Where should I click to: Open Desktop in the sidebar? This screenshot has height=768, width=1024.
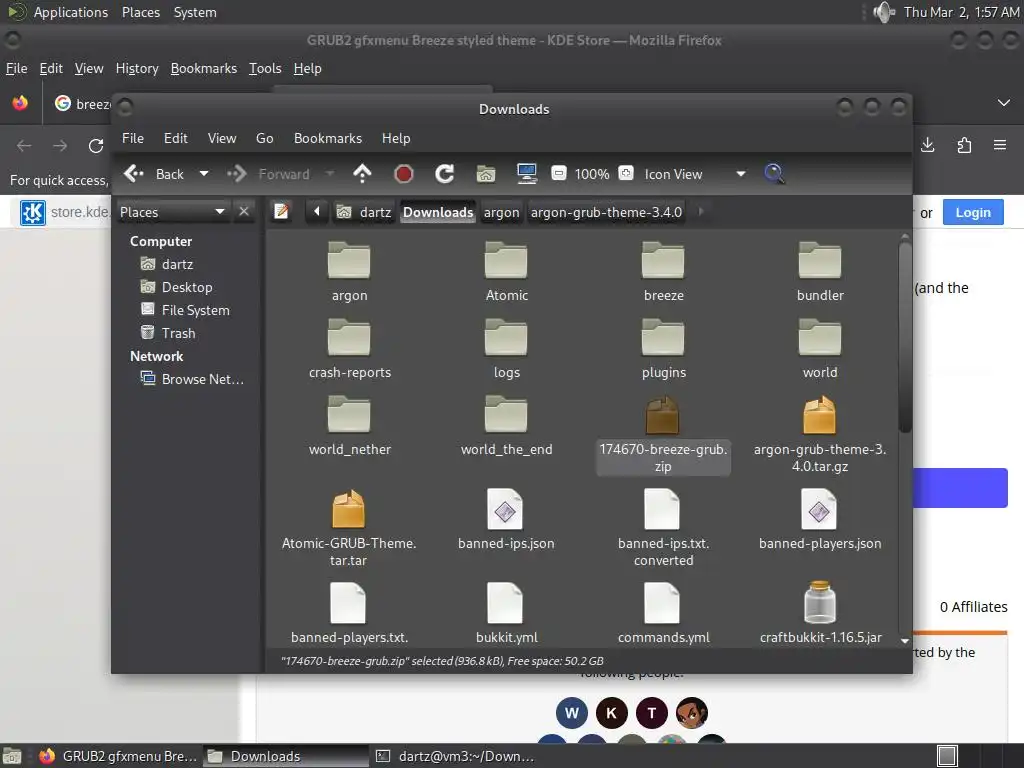[x=176, y=287]
